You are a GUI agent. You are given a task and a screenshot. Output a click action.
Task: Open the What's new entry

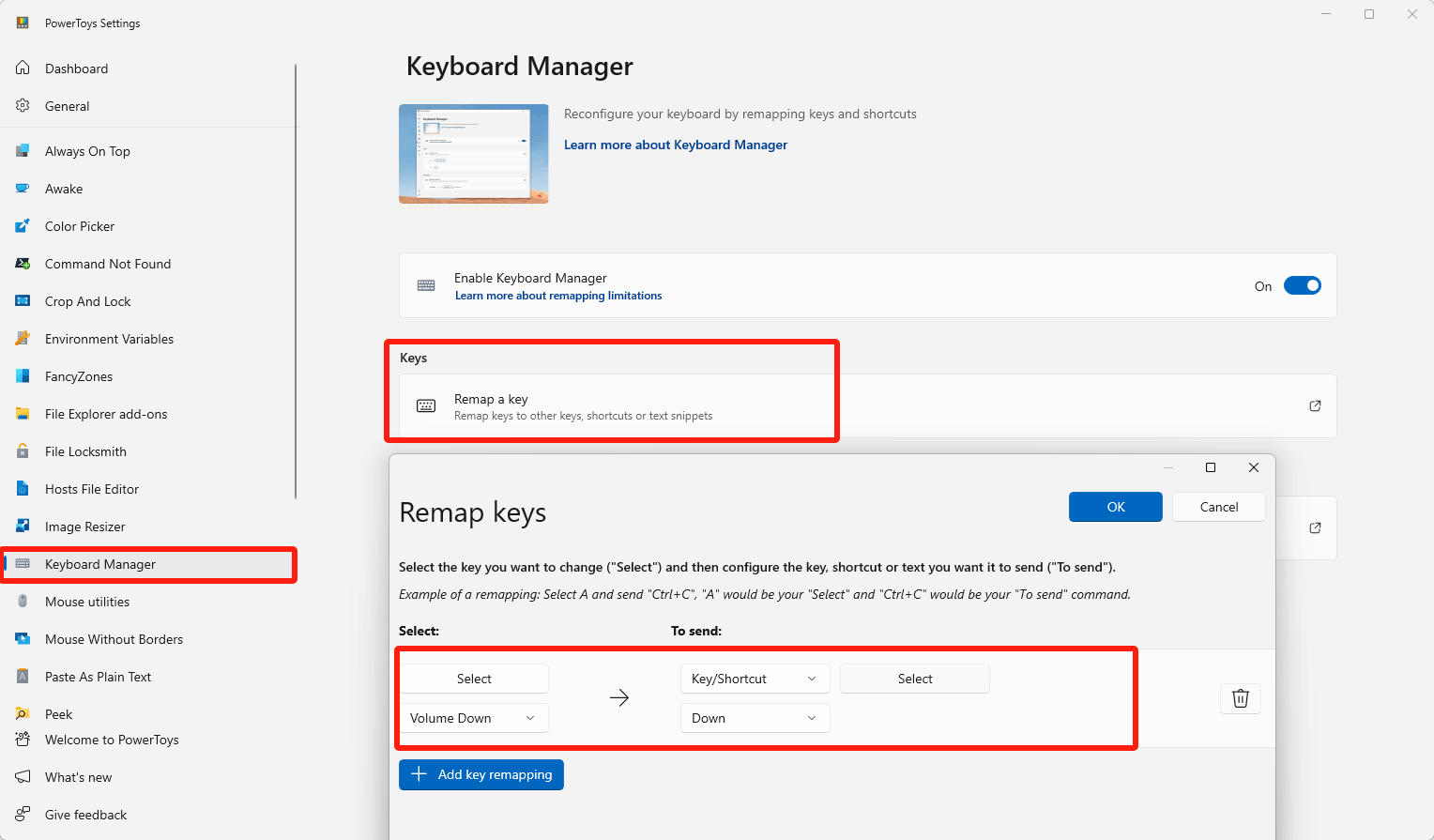79,777
